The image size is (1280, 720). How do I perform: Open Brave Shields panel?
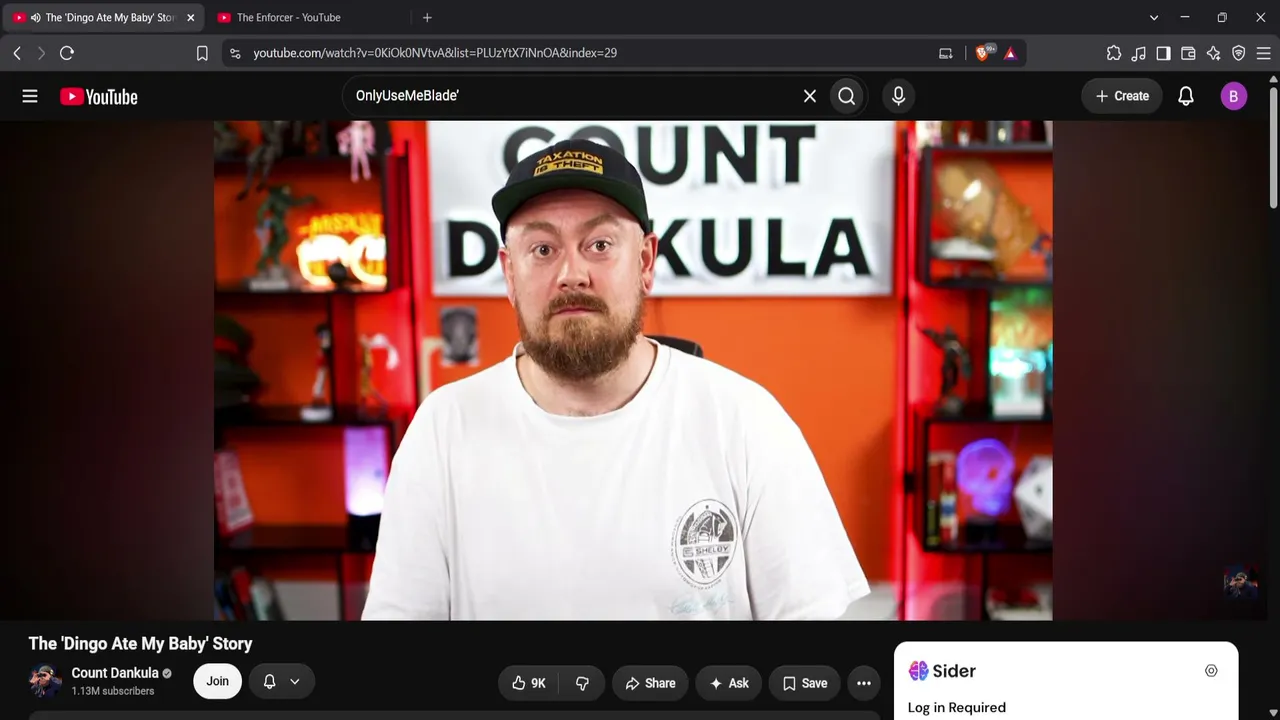coord(983,53)
